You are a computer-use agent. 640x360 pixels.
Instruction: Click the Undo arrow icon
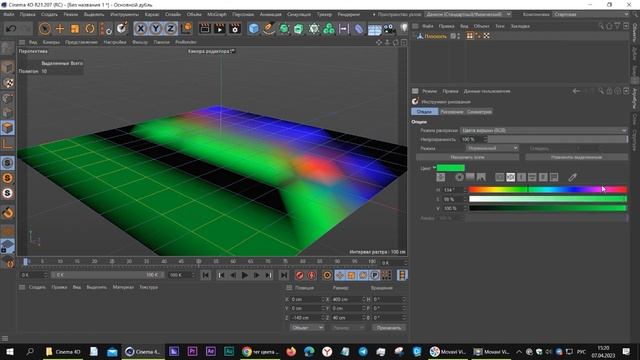11,29
